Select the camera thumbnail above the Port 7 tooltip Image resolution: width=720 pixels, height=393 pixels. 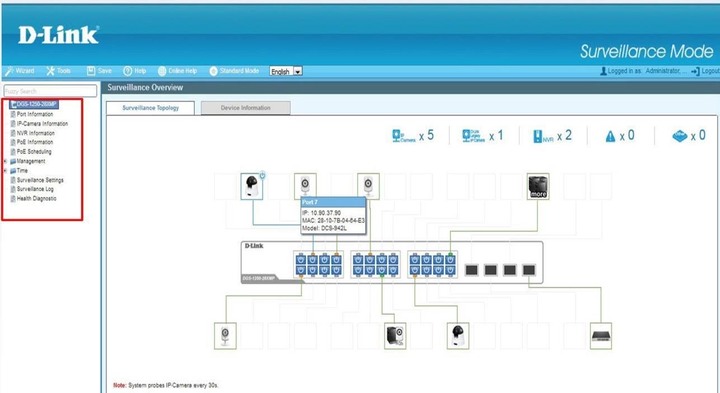click(305, 185)
